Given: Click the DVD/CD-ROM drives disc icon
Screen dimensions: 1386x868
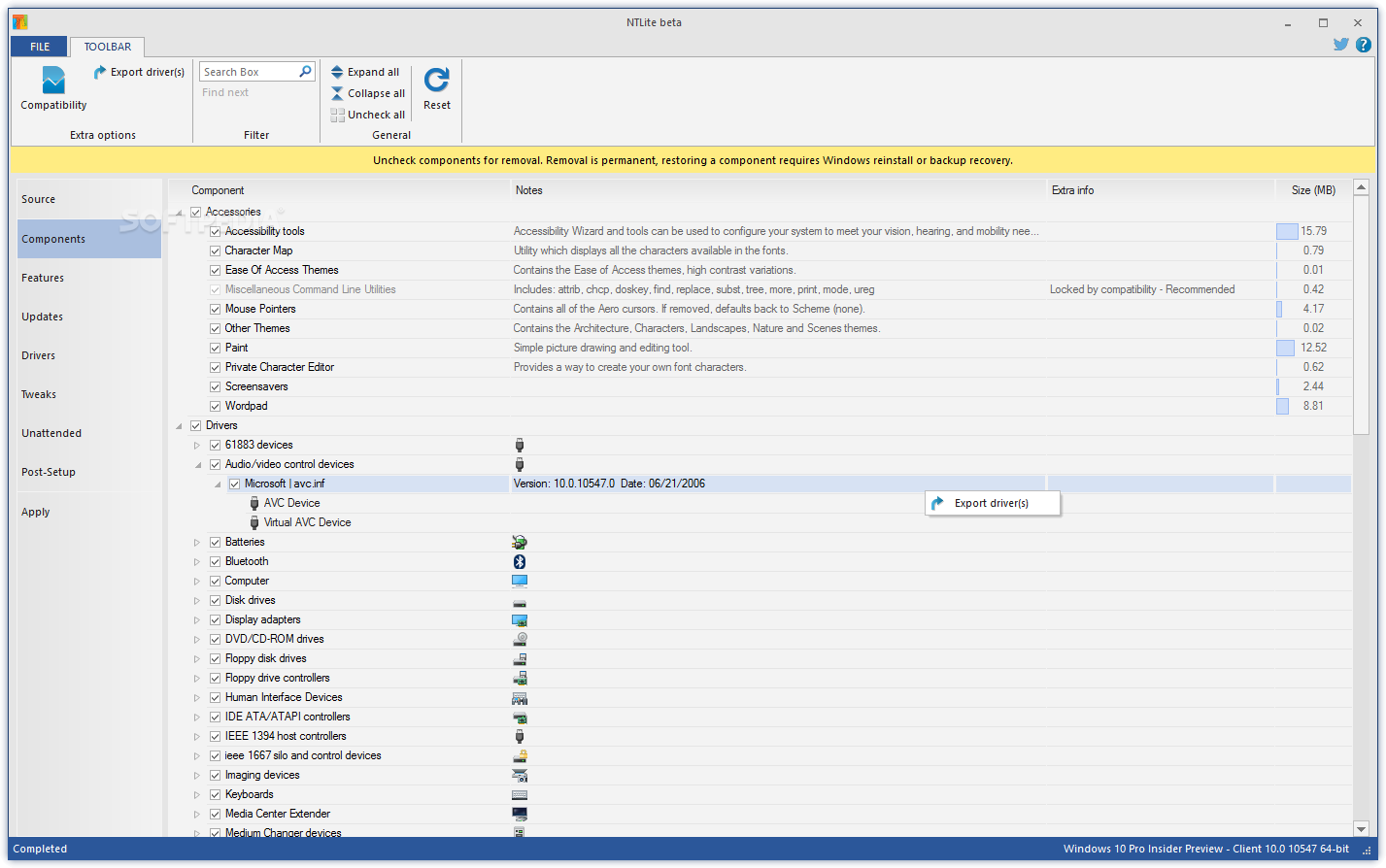Looking at the screenshot, I should [x=520, y=639].
